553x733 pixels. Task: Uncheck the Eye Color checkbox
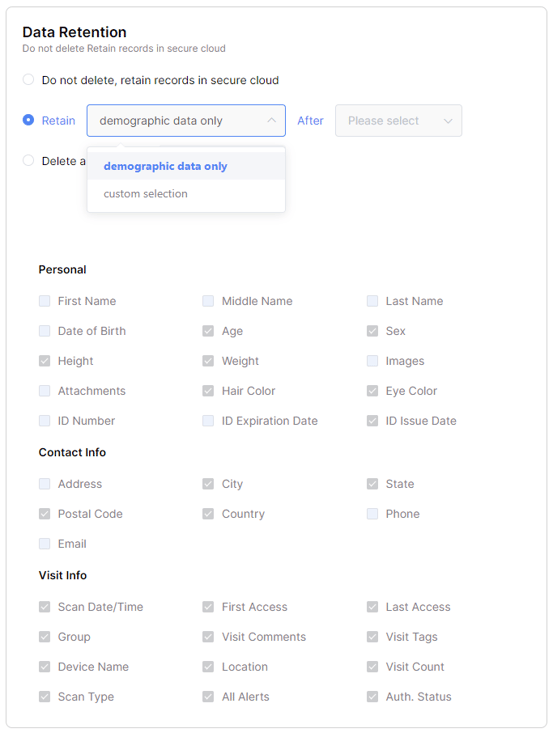coord(372,390)
